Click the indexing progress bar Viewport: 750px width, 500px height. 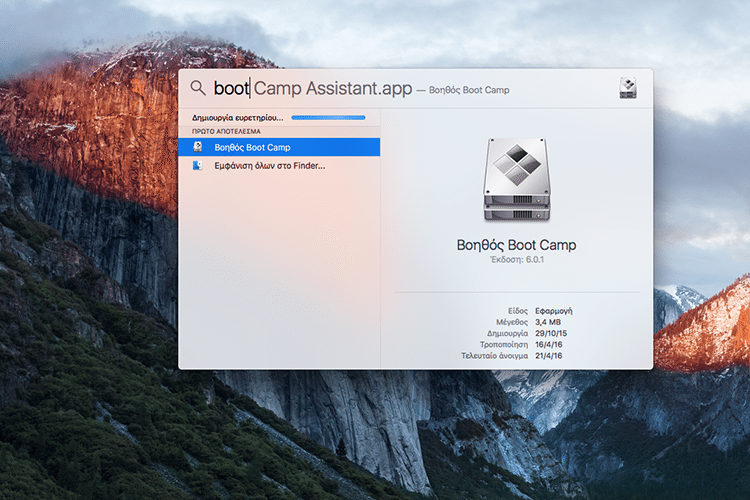click(328, 117)
